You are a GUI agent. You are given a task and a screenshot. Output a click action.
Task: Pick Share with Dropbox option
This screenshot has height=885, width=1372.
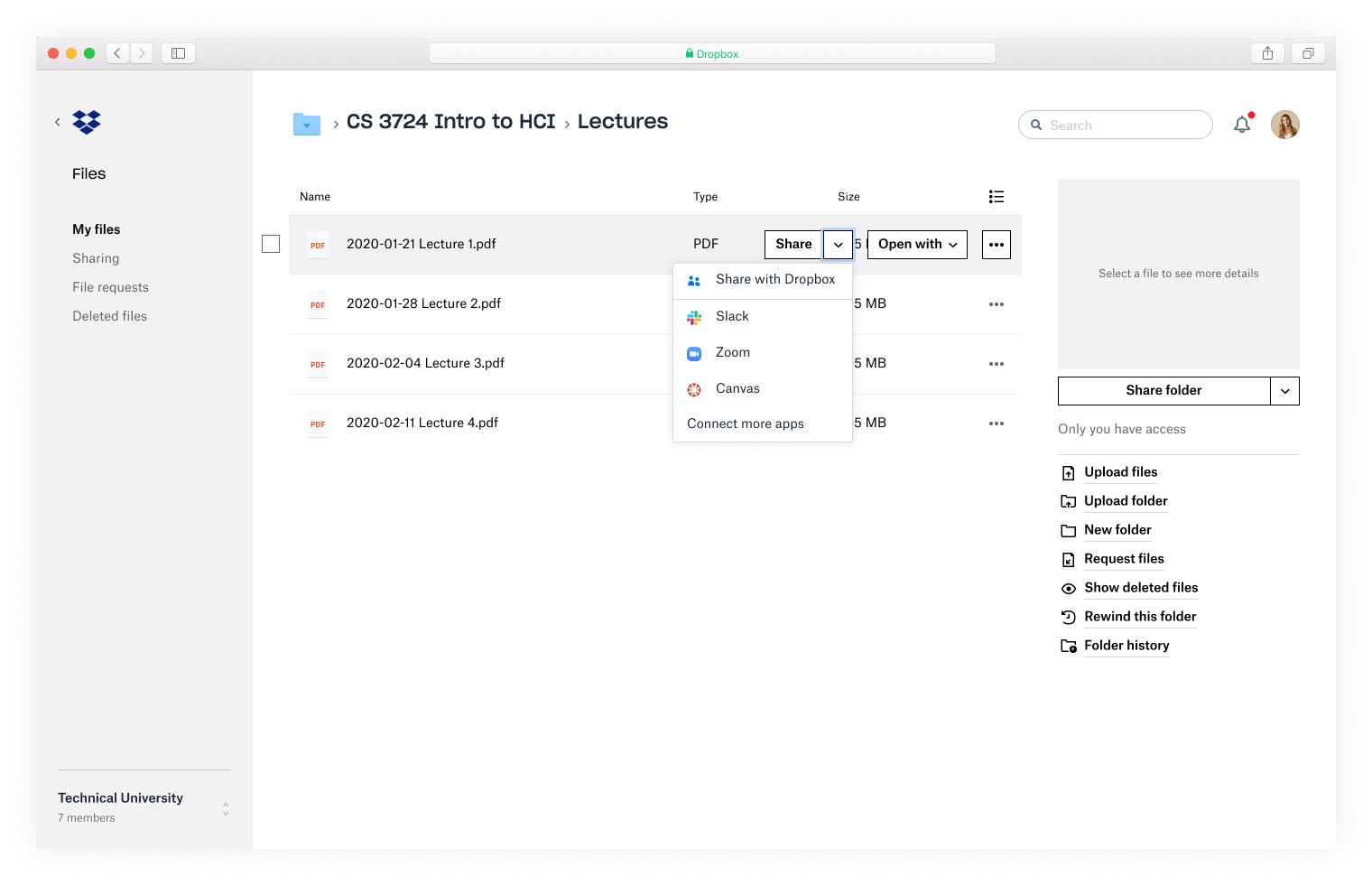pos(774,279)
